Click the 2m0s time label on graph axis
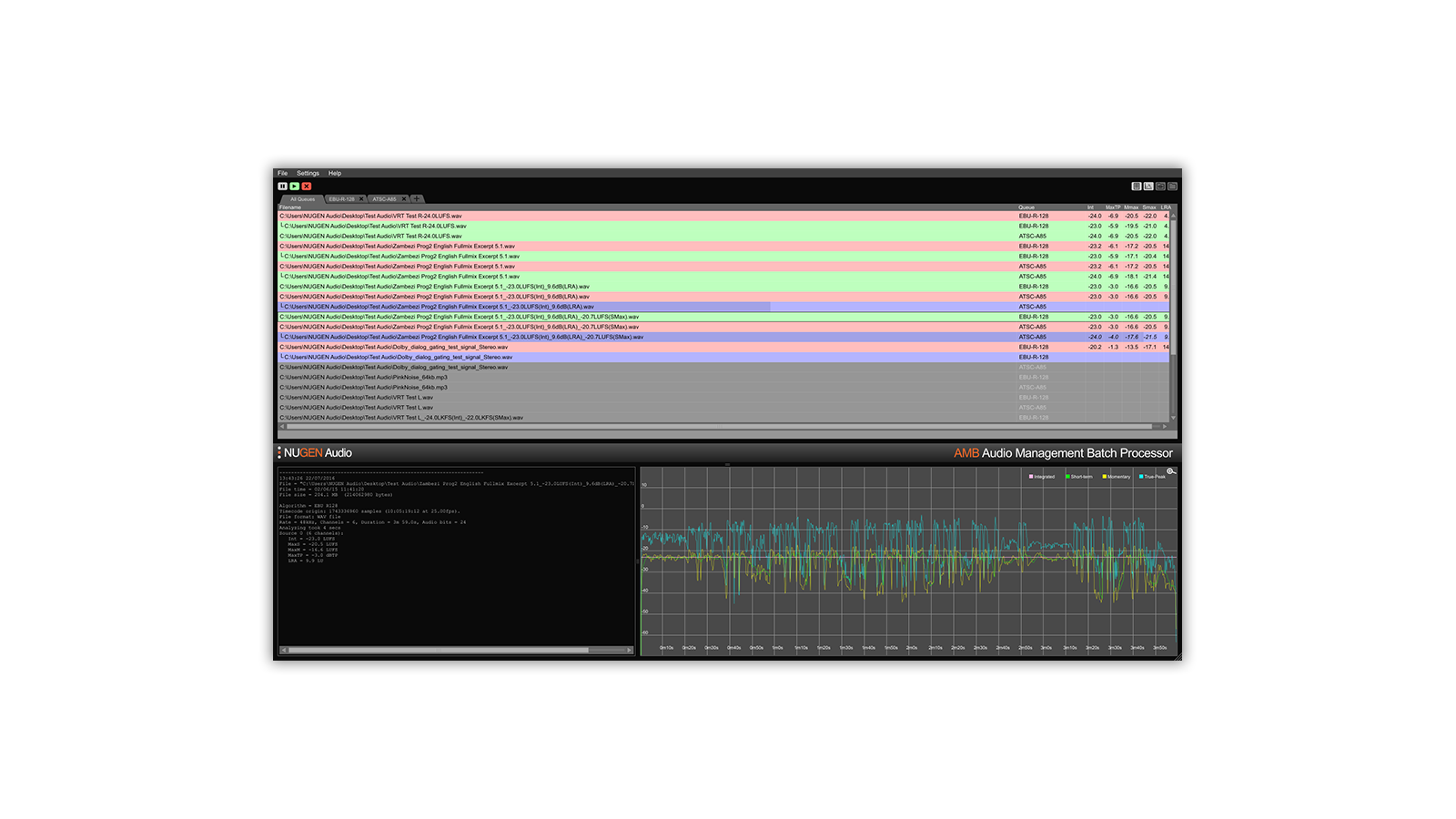Screen dimensions: 1456x819 click(x=912, y=648)
